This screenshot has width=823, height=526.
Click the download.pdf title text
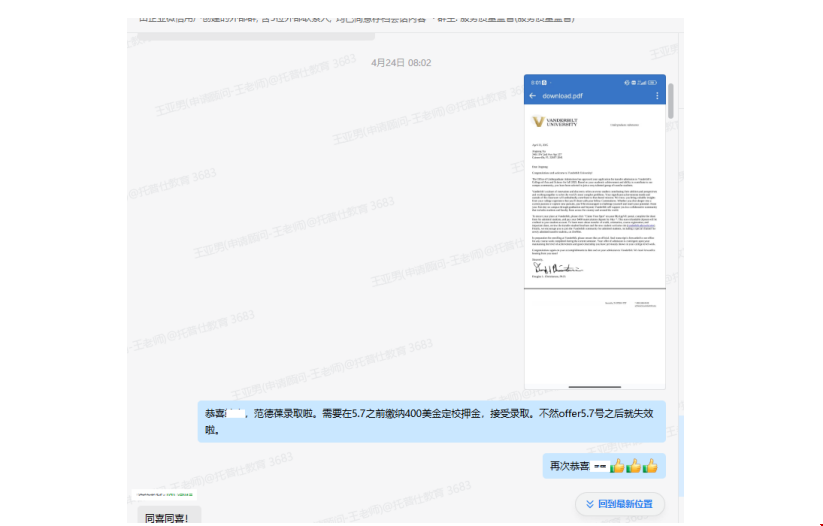tap(562, 96)
